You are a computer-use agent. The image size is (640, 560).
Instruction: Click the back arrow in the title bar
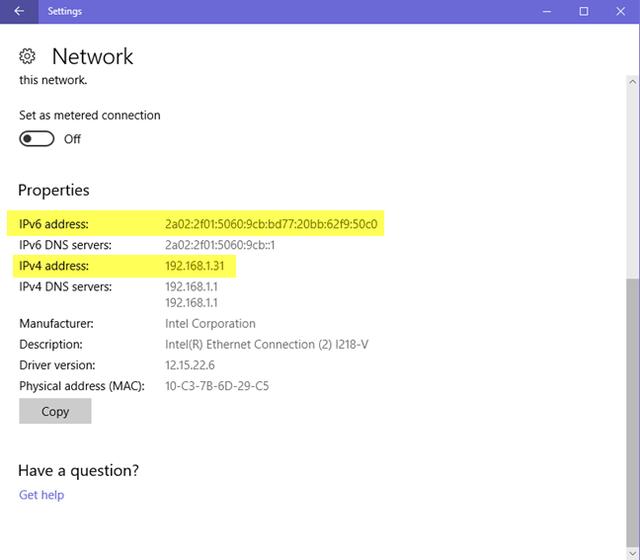coord(18,12)
